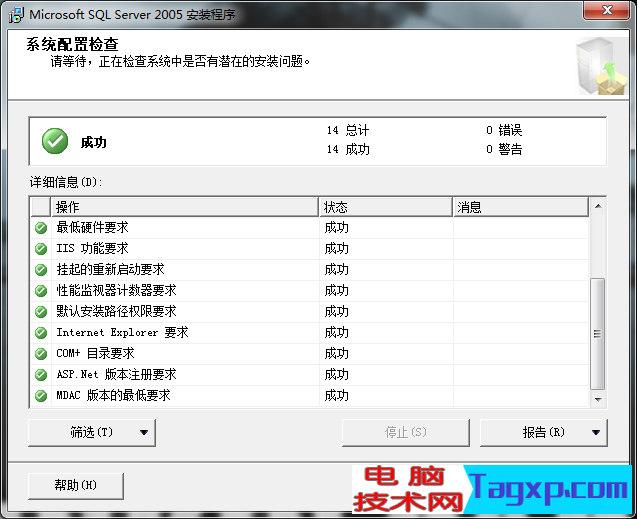Select the Internet Explorer 要求 row
Viewport: 637px width, 519px height.
click(310, 333)
